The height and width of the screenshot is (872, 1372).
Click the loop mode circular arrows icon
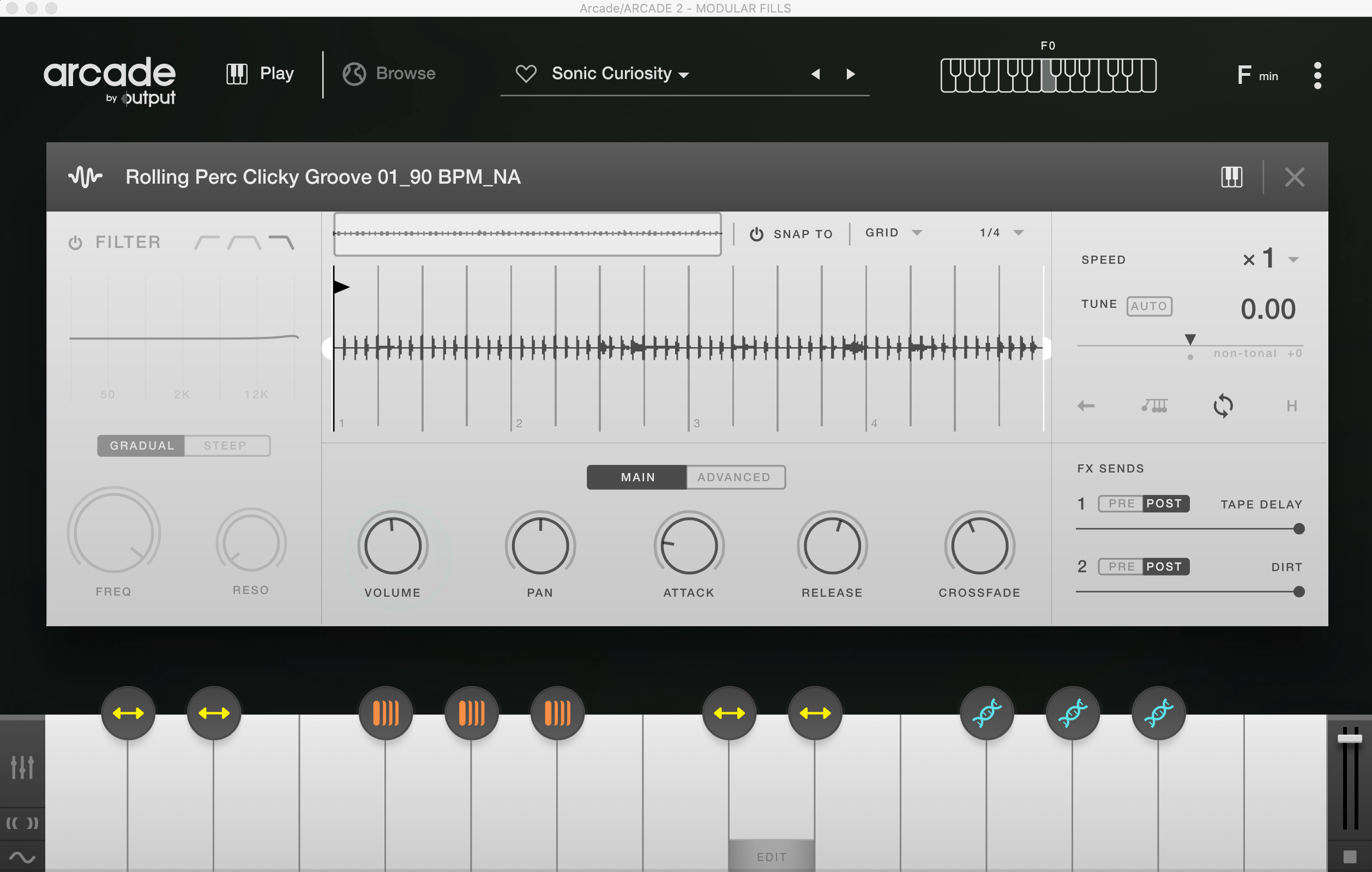(x=1223, y=405)
